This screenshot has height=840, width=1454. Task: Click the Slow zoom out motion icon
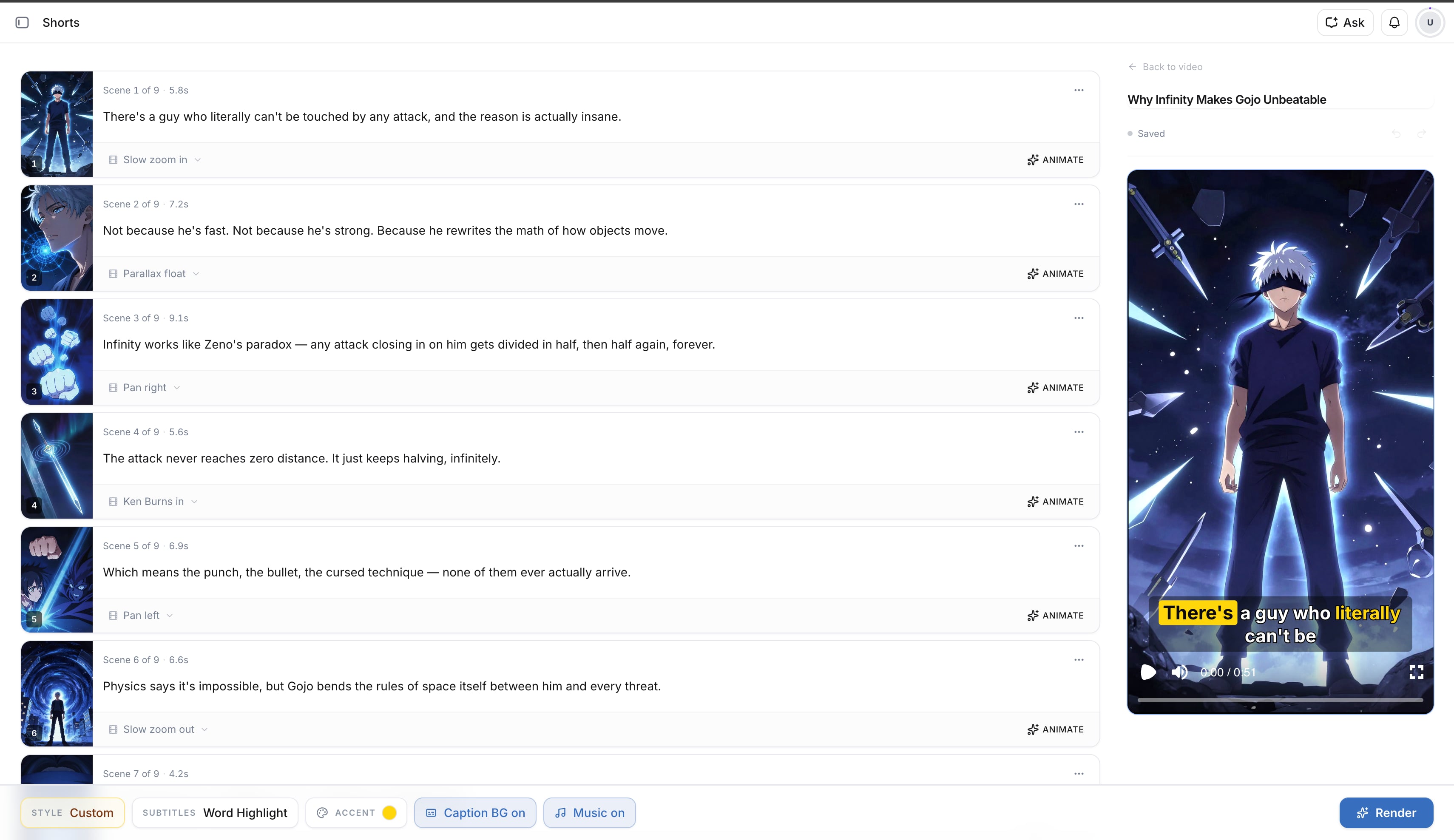coord(113,730)
